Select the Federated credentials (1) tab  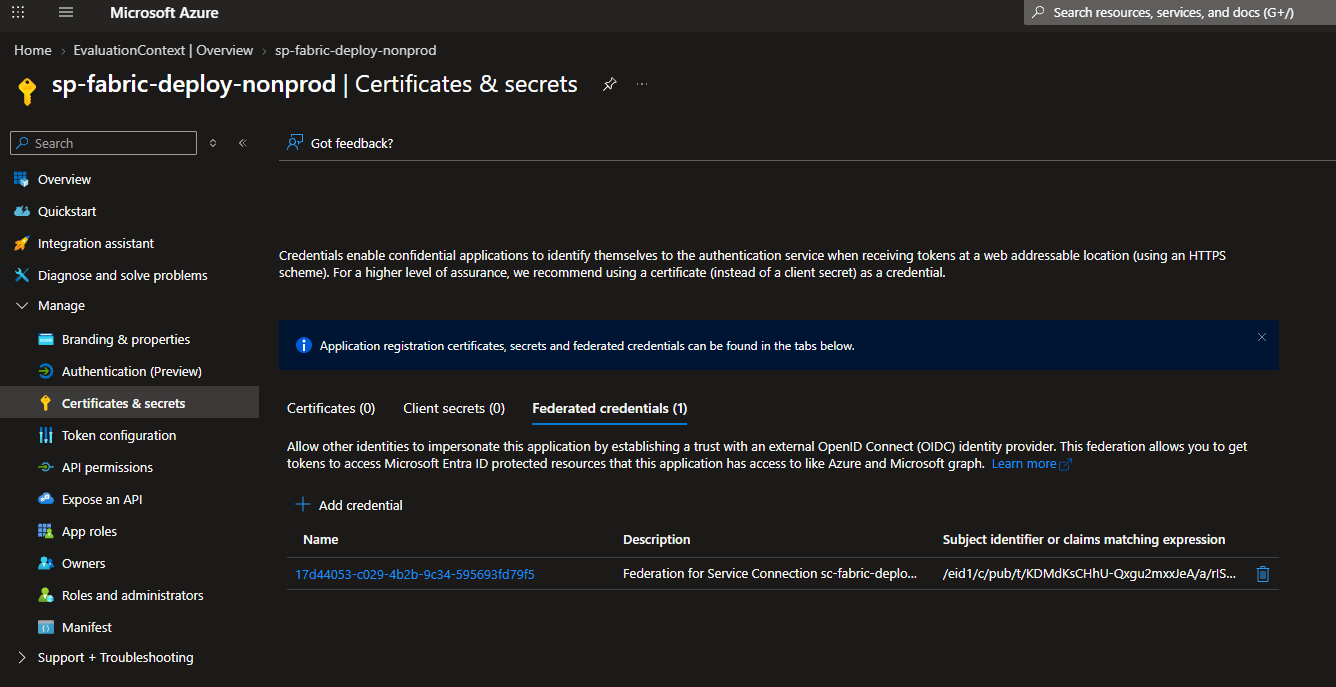click(610, 408)
